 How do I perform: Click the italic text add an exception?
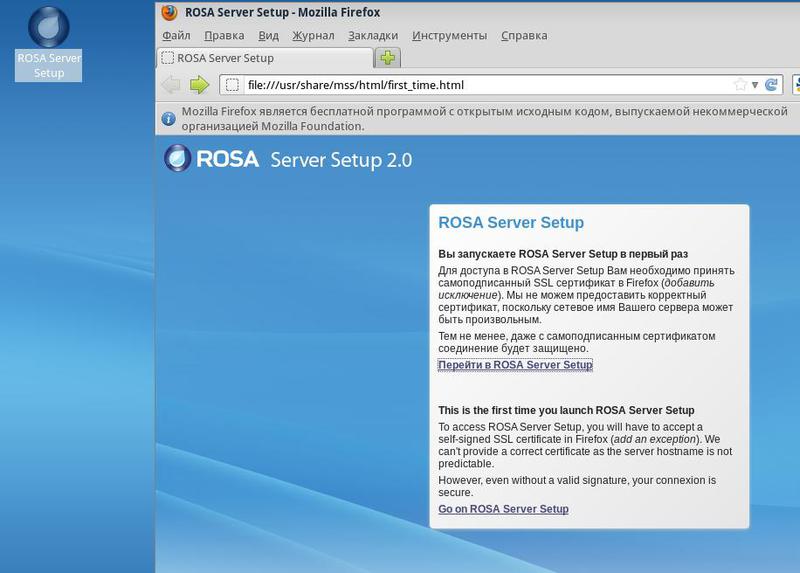[x=655, y=439]
